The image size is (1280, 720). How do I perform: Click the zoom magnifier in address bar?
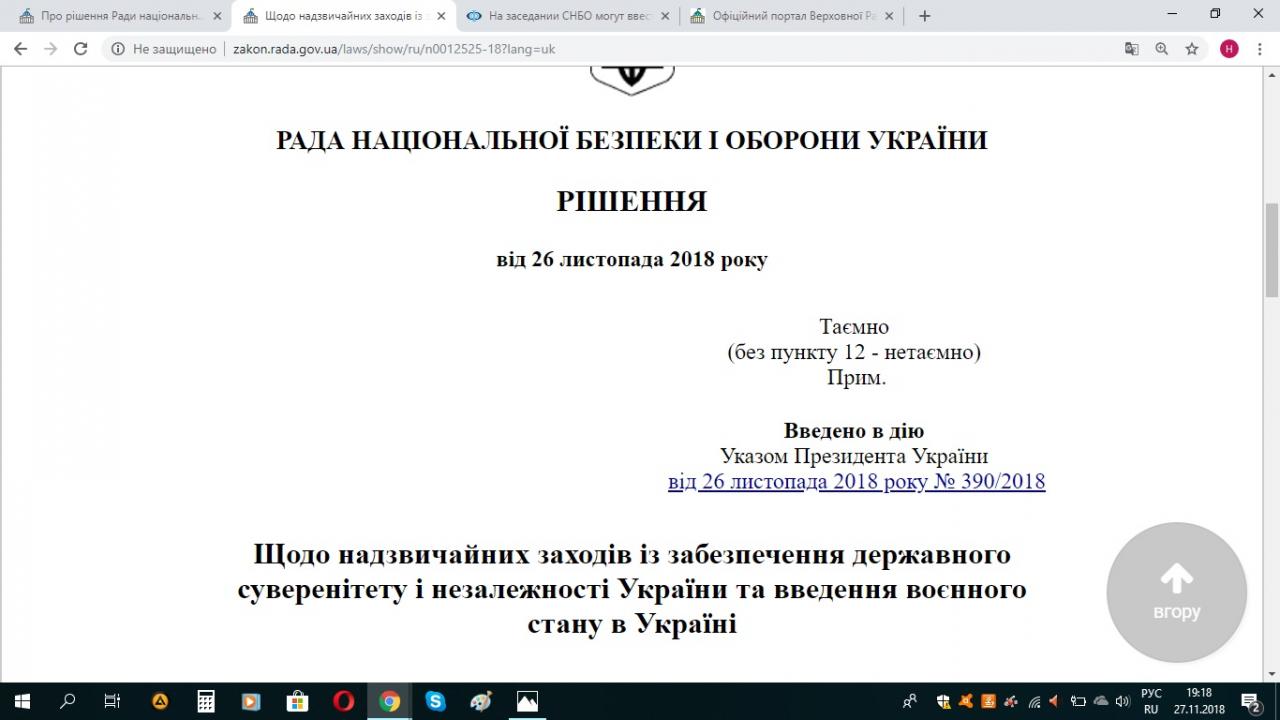[x=1162, y=48]
